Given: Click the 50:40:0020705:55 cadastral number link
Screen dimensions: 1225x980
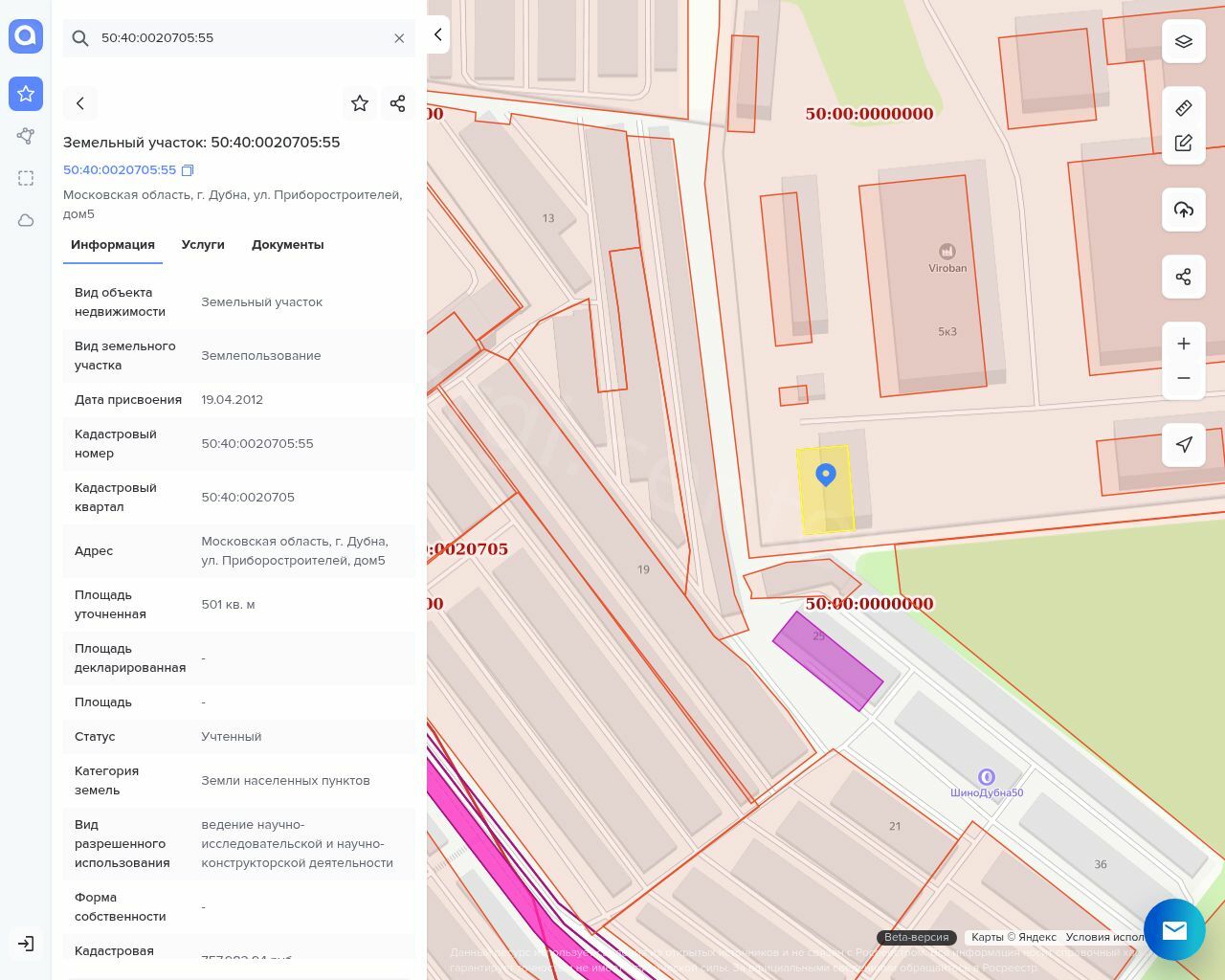Looking at the screenshot, I should pyautogui.click(x=120, y=170).
